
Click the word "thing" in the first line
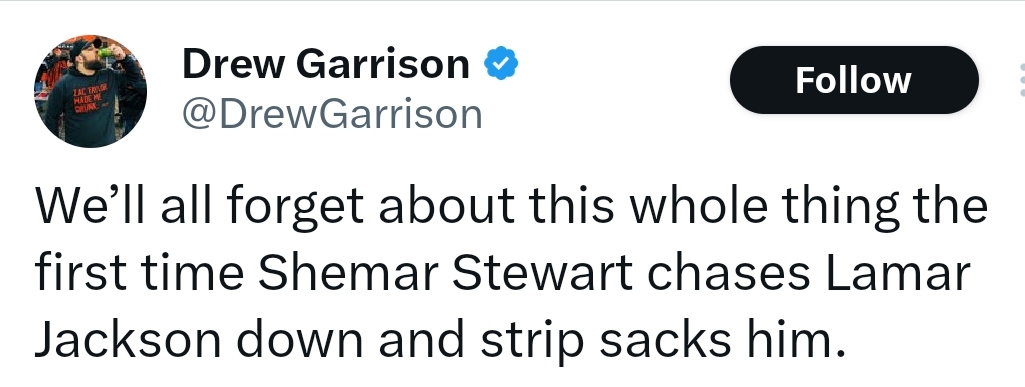click(846, 207)
